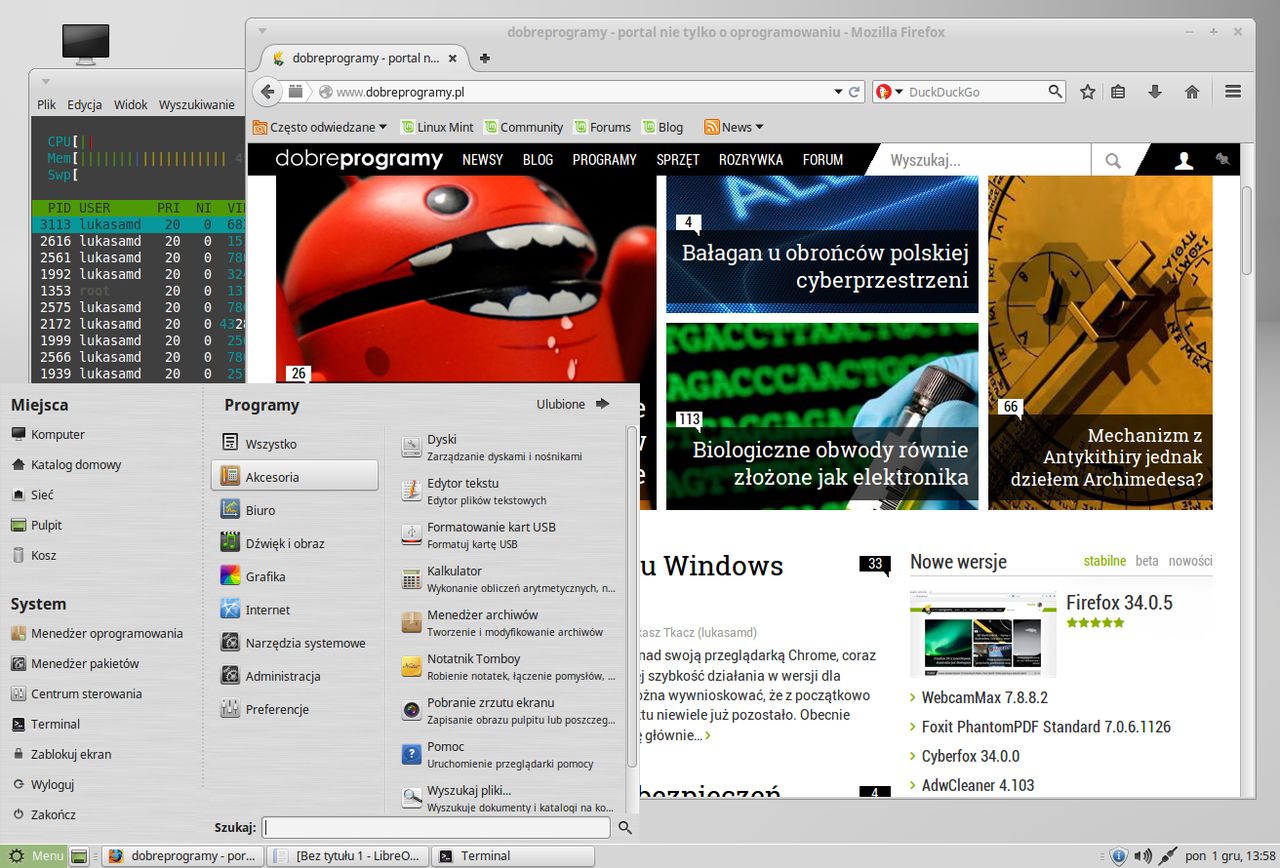1280x868 pixels.
Task: Switch to Ulubione favorites view
Action: click(573, 404)
